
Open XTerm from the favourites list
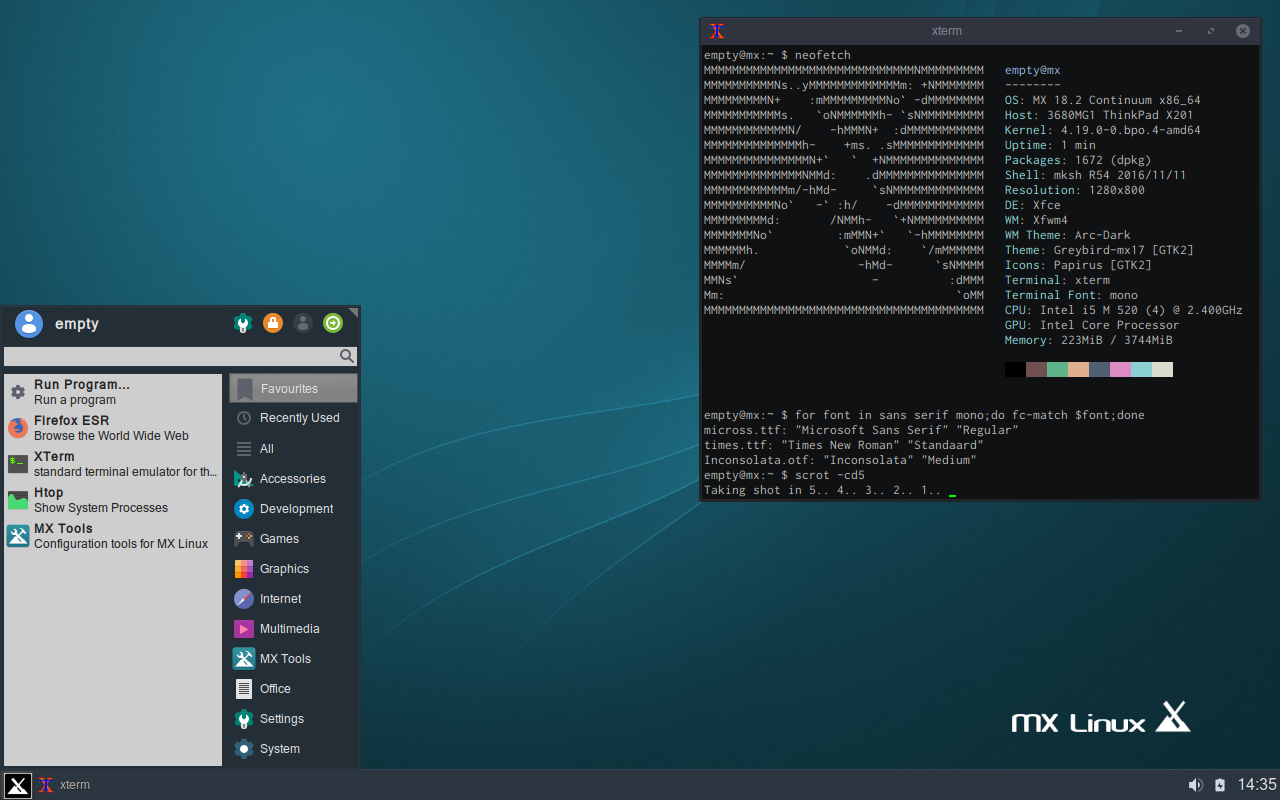tap(112, 464)
